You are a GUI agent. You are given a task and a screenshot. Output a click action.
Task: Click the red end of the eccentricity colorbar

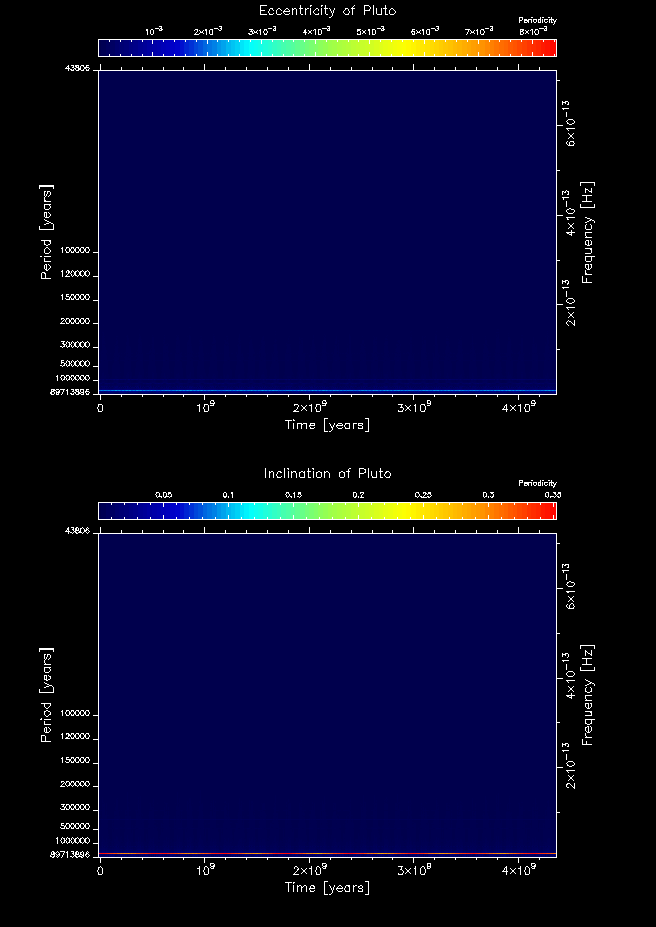click(x=546, y=48)
